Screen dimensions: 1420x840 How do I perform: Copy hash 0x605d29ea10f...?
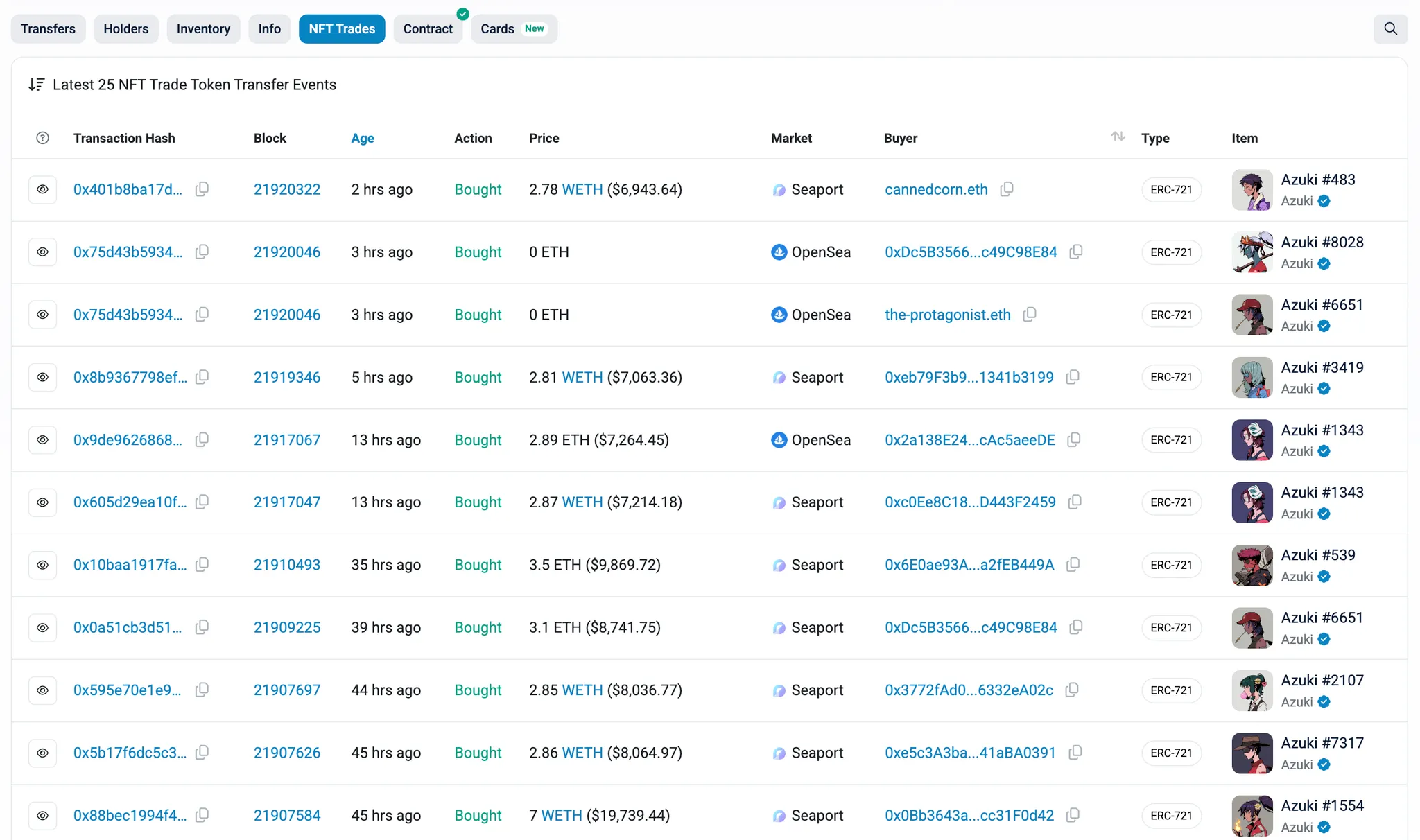click(x=202, y=502)
